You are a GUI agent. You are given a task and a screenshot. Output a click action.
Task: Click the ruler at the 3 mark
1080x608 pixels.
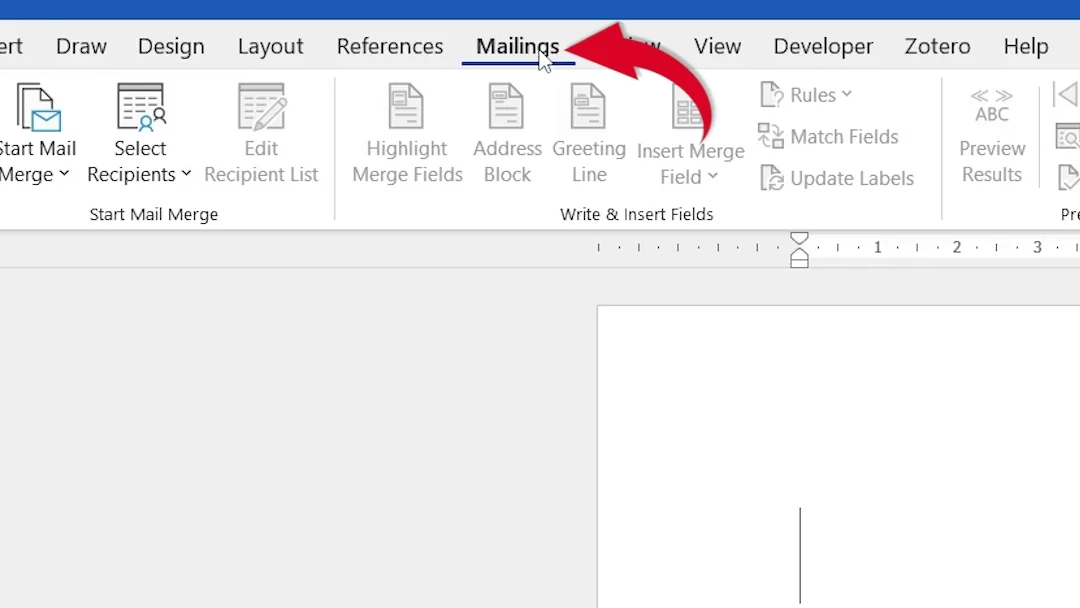point(1037,247)
